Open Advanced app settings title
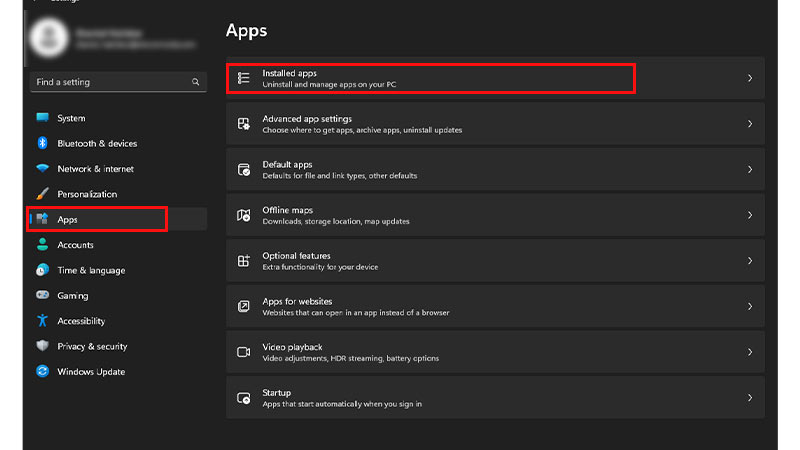The width and height of the screenshot is (800, 450). 307,119
